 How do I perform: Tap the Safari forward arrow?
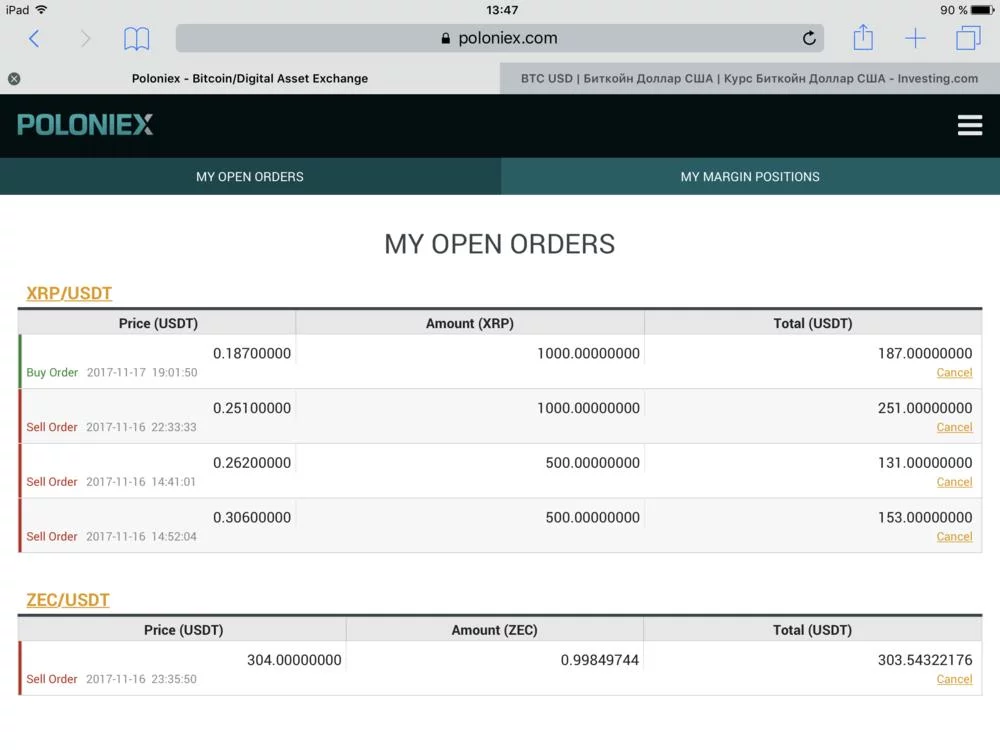tap(85, 39)
